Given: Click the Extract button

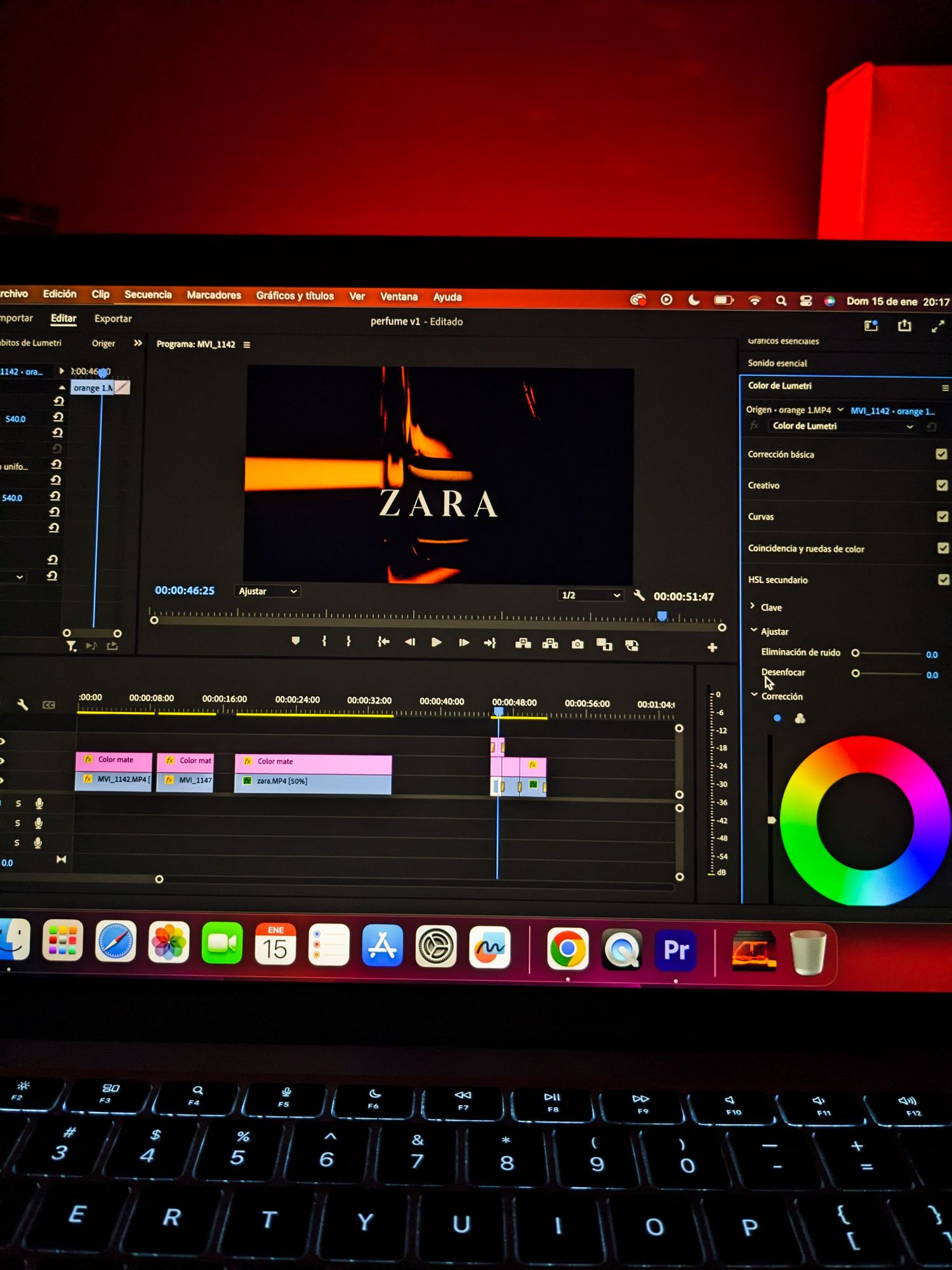Looking at the screenshot, I should (550, 644).
